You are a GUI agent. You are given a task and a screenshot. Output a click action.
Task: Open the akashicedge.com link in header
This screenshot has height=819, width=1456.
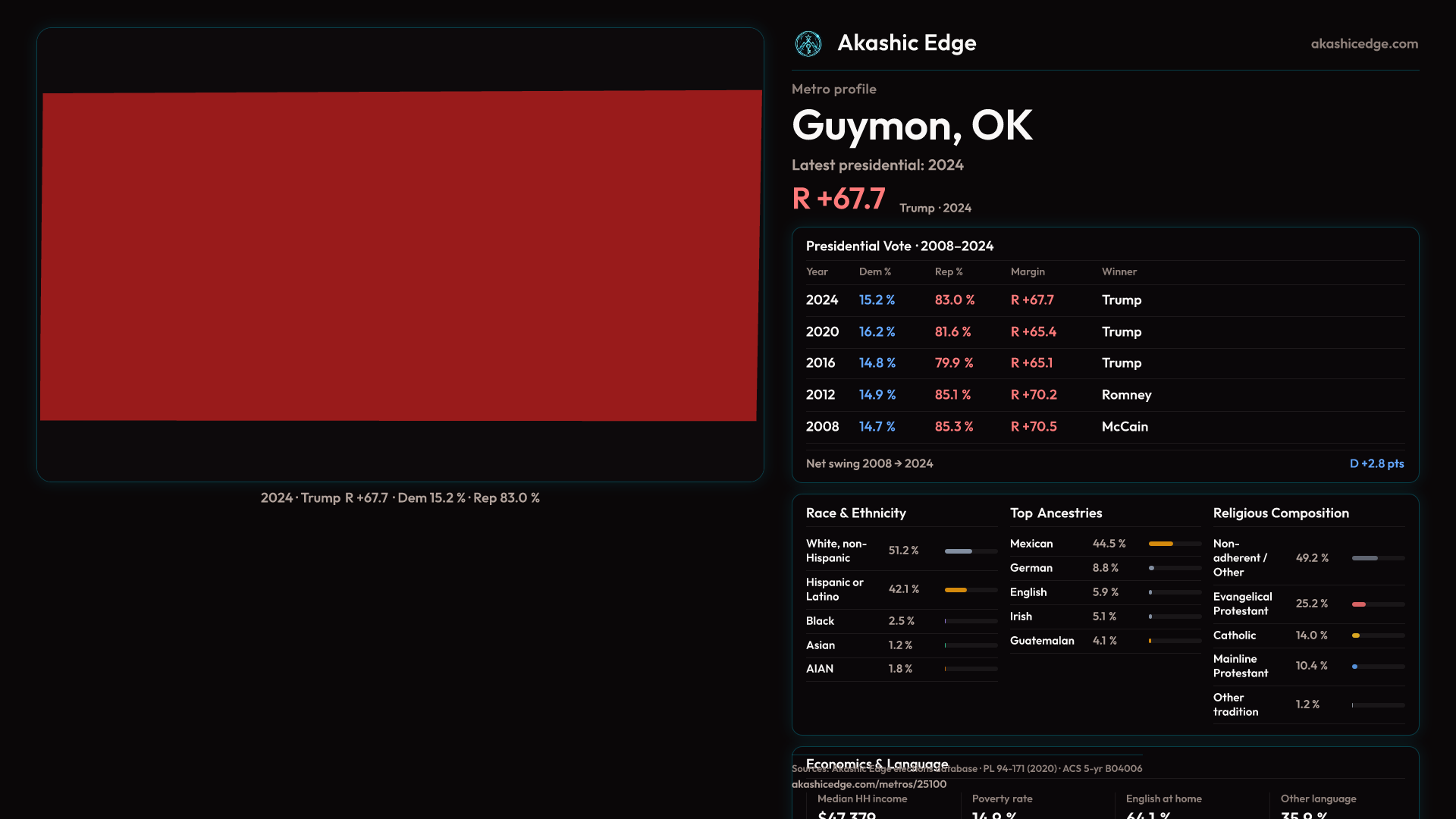click(x=1363, y=44)
